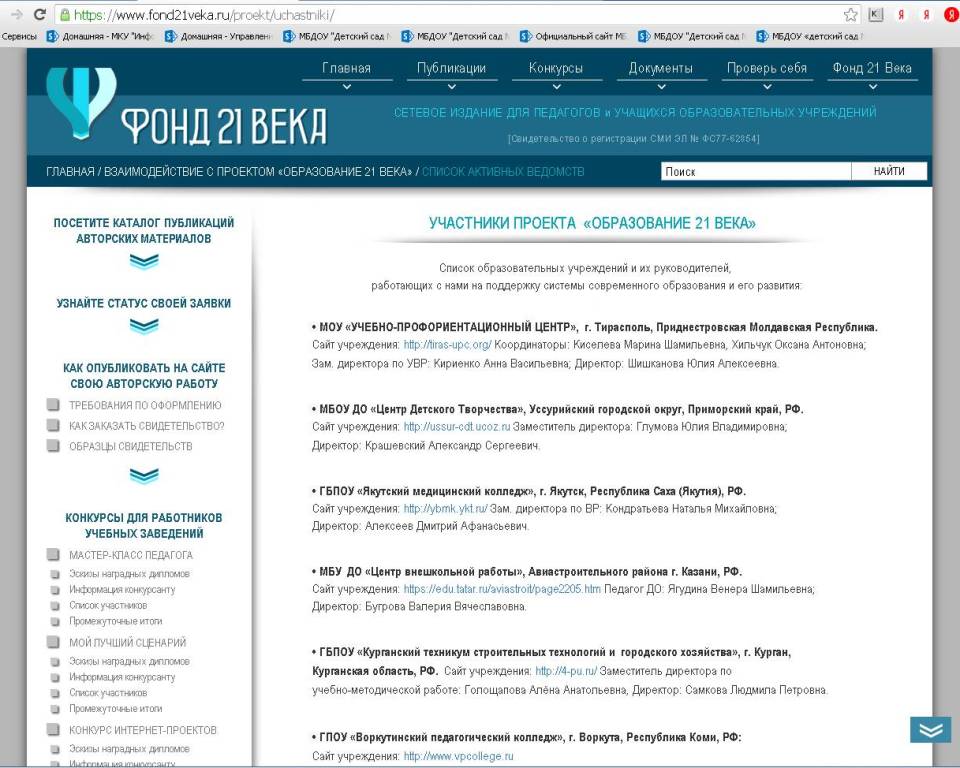Open Как заказать свидетельство? in the sidebar
Screen dimensions: 960x768
pyautogui.click(x=146, y=426)
